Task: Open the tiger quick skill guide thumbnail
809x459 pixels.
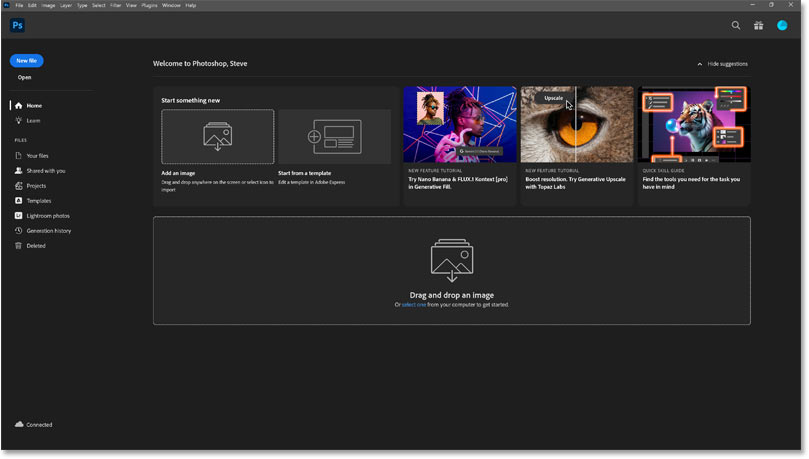Action: click(x=694, y=124)
